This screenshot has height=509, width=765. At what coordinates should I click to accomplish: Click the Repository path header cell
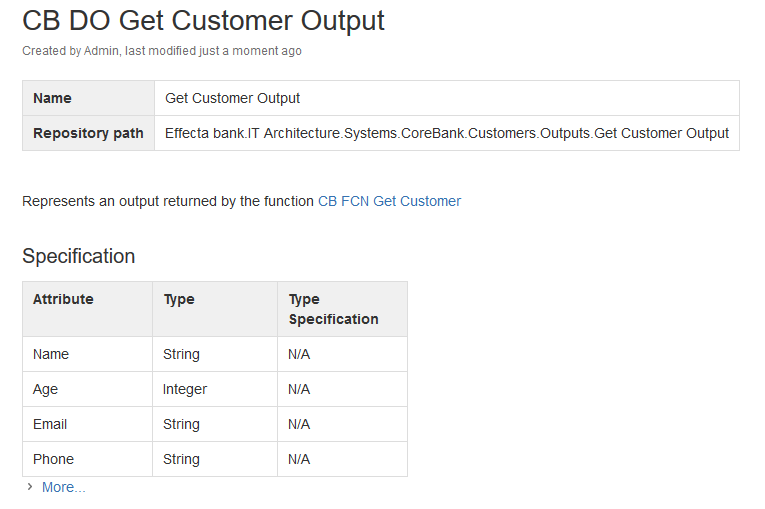(88, 133)
